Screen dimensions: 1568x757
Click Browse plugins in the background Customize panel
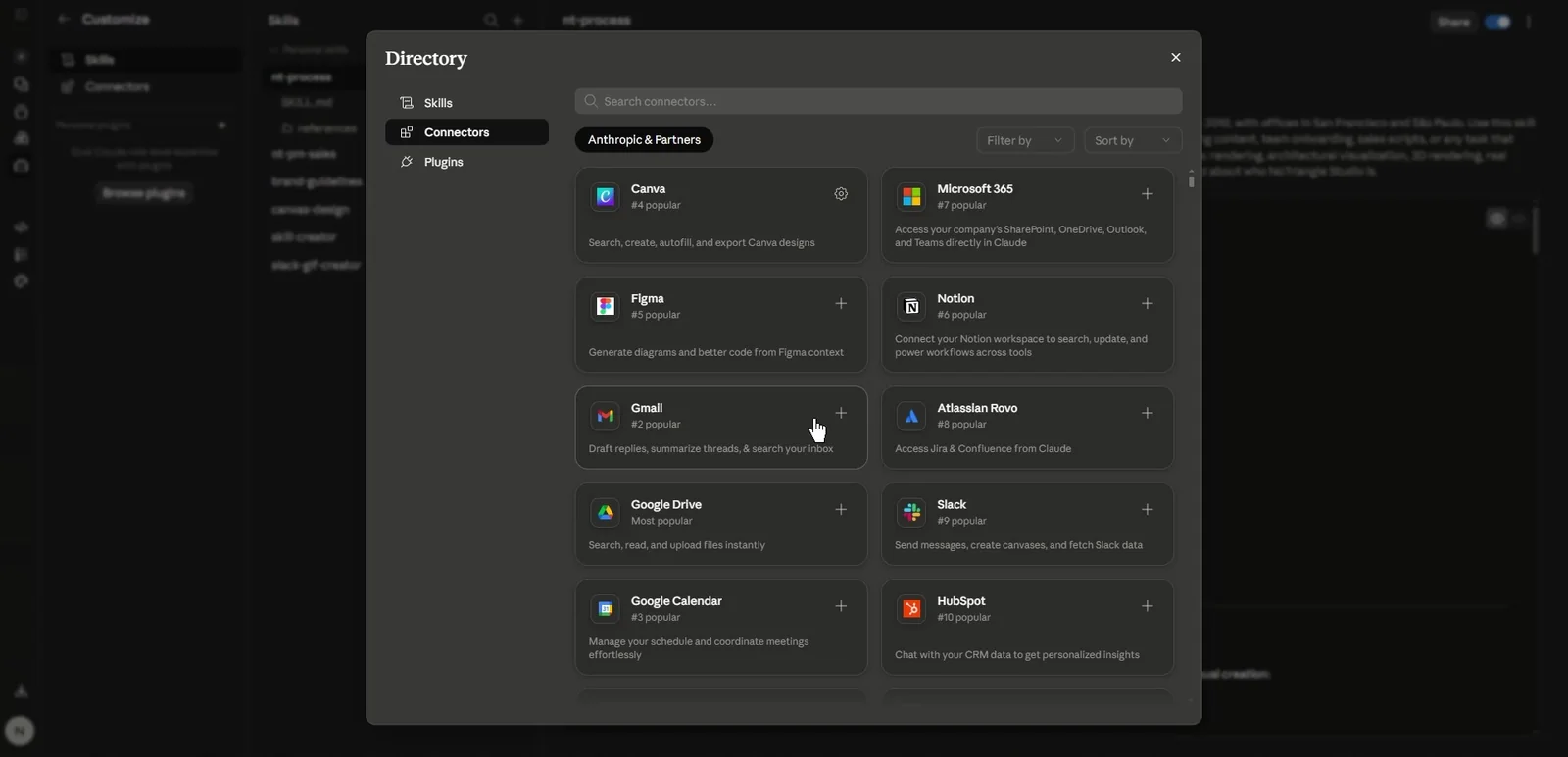coord(145,193)
